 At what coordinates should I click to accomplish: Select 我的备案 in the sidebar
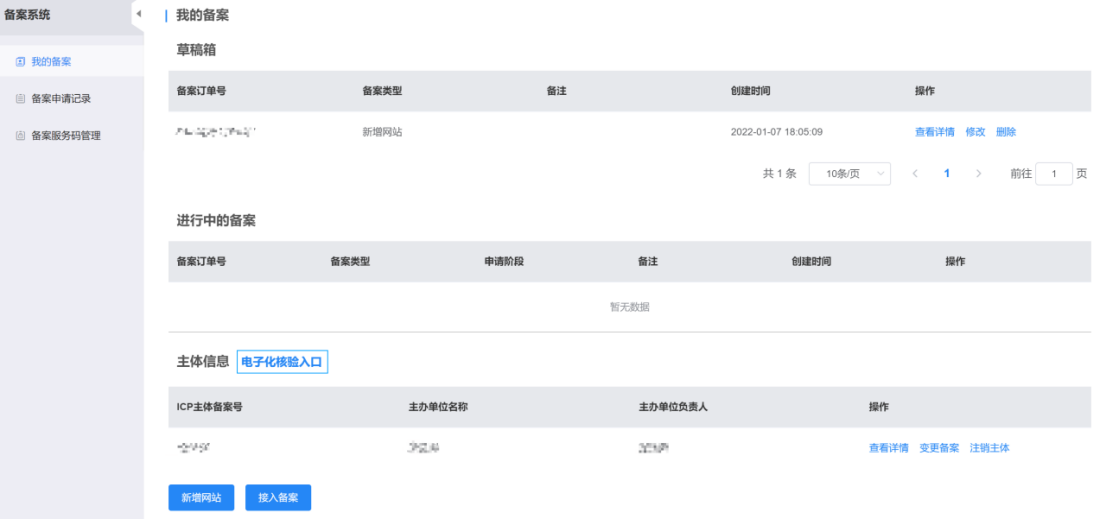click(51, 62)
